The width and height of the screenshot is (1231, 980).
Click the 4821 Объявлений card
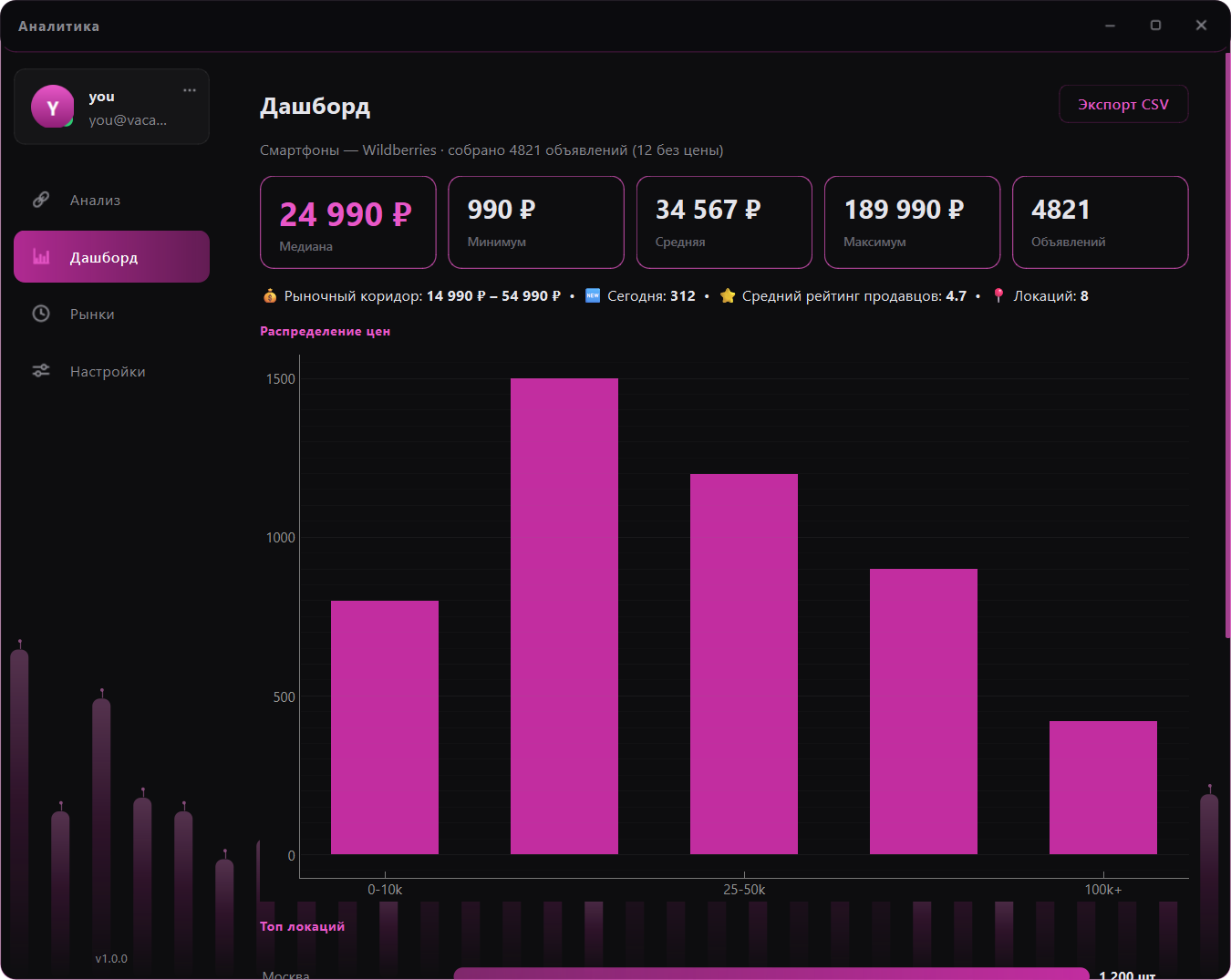[1101, 222]
